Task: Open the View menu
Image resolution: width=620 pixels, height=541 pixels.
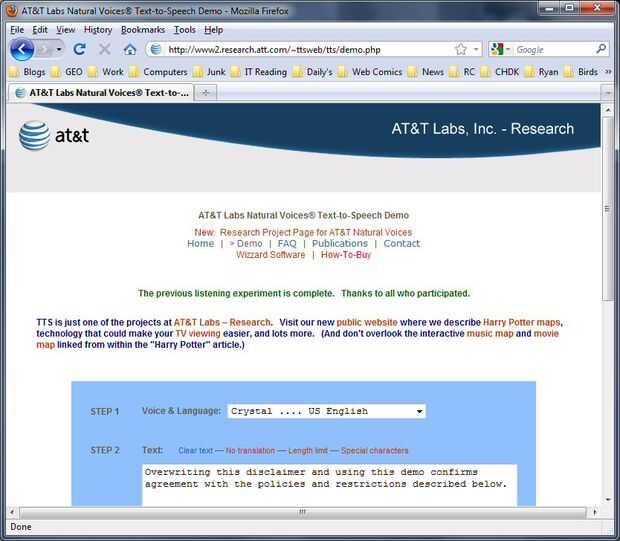Action: pos(65,30)
